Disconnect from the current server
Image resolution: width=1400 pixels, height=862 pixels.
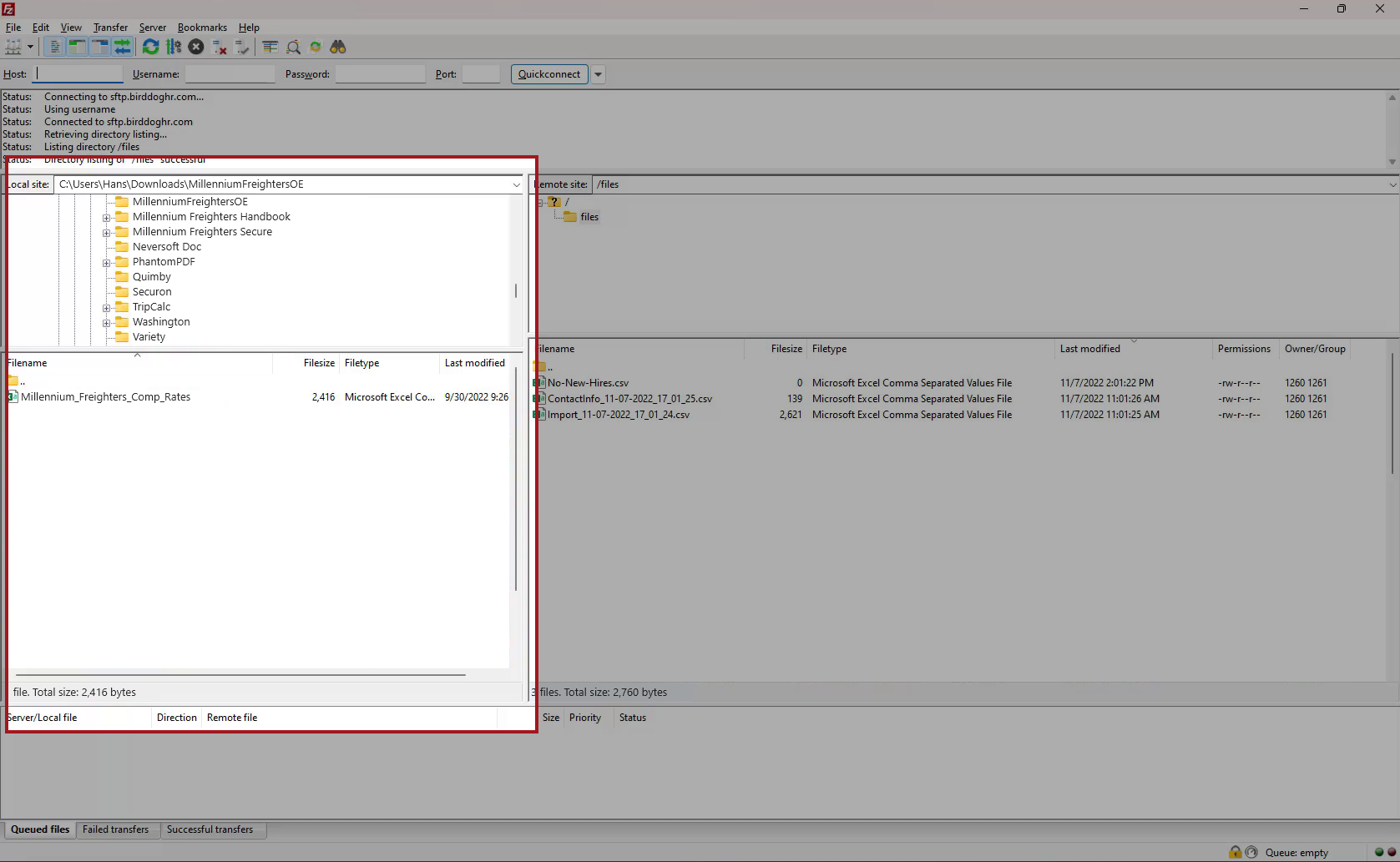click(x=220, y=47)
